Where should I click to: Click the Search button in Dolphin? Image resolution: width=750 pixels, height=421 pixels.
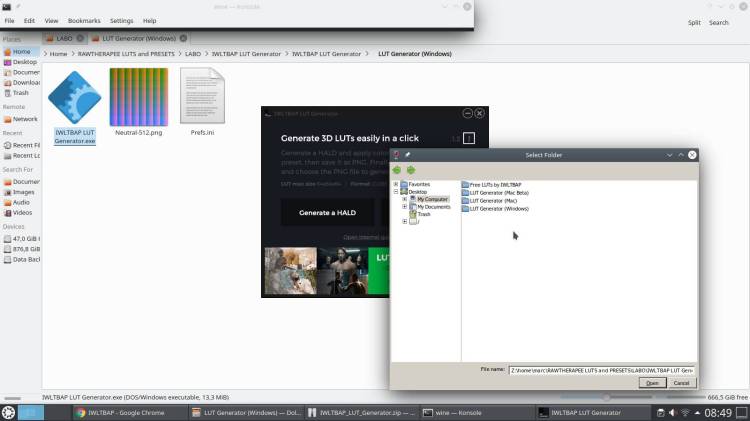point(718,22)
